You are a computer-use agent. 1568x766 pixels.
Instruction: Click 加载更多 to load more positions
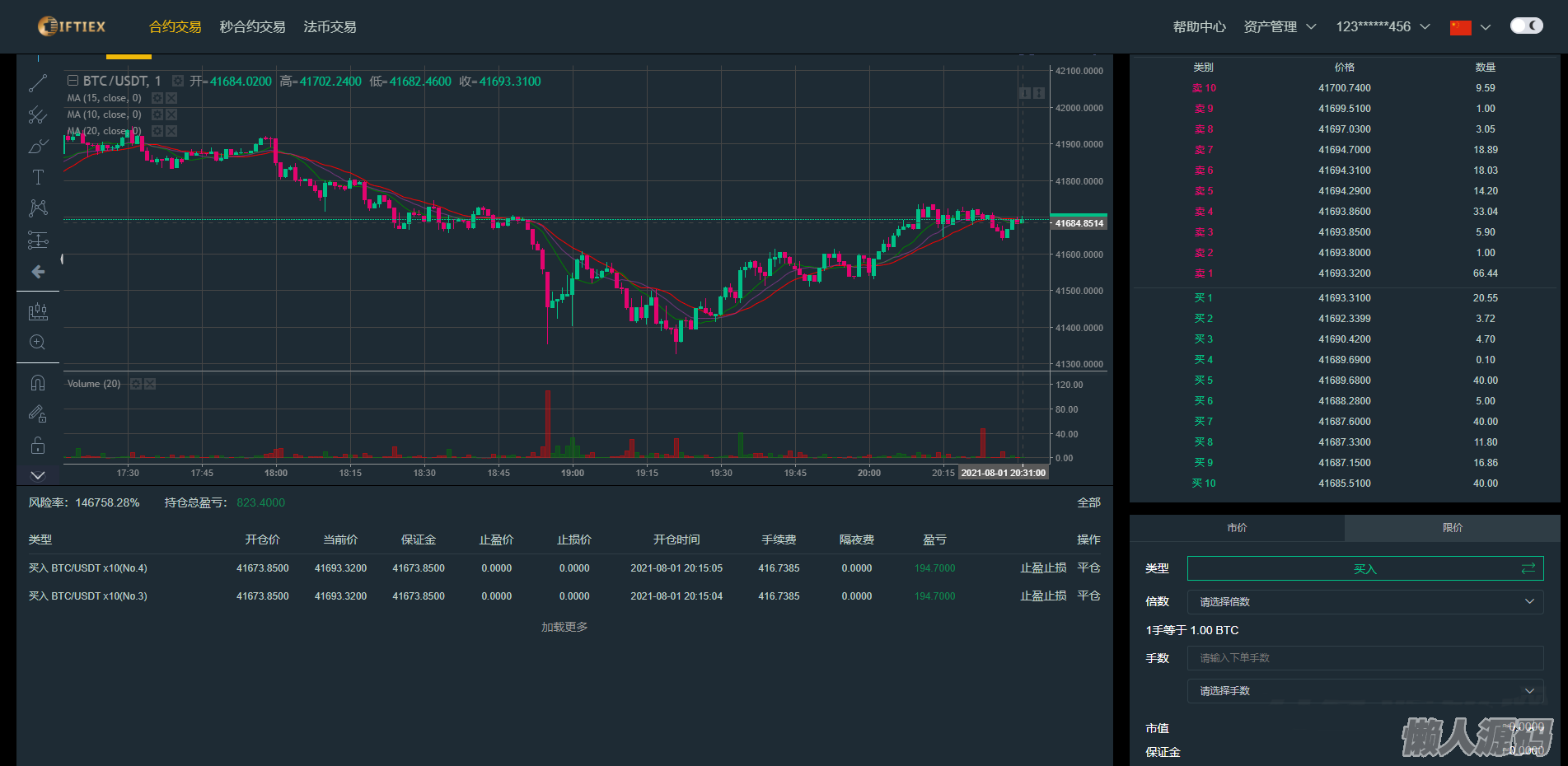pos(564,627)
